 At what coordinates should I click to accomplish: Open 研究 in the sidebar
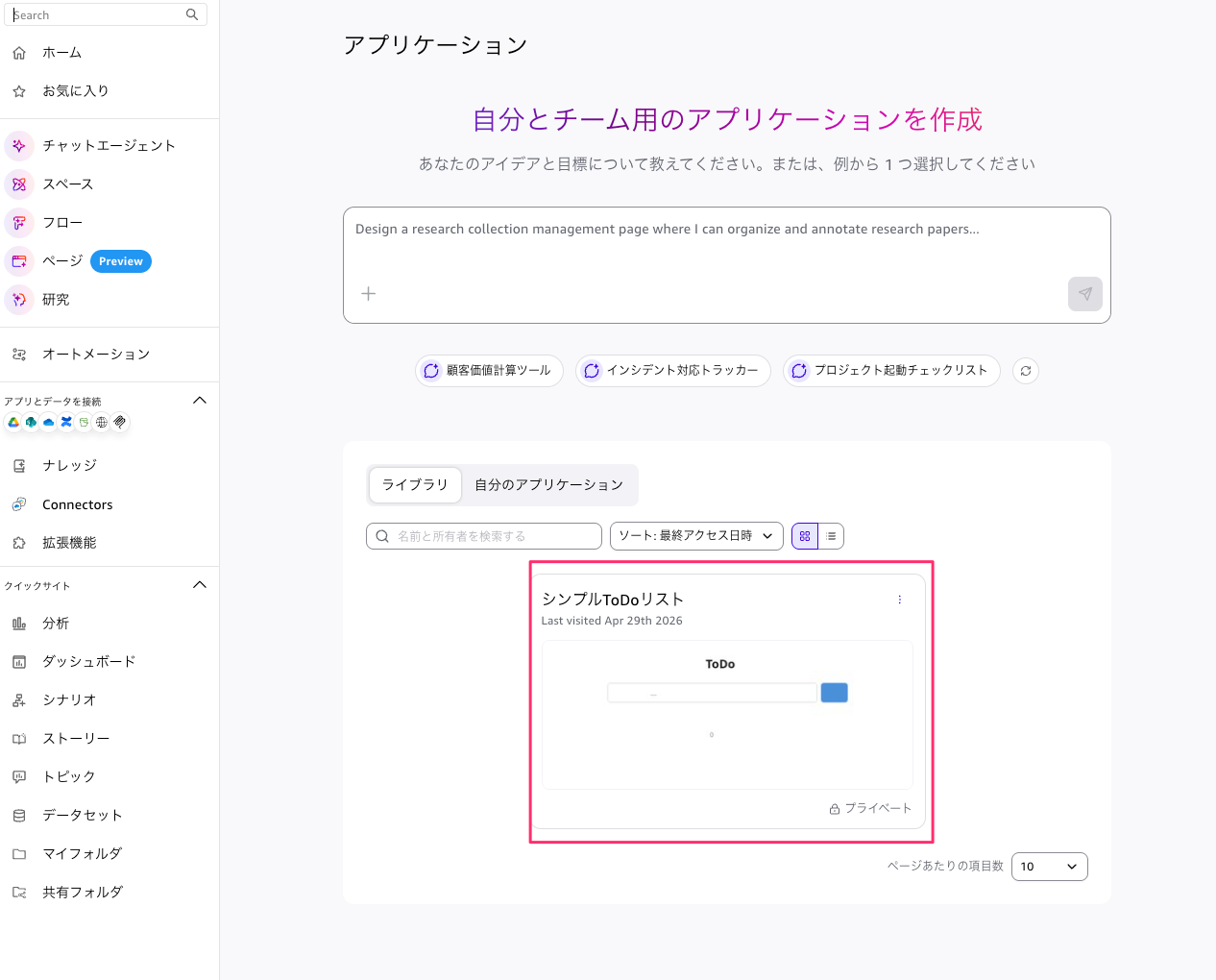(x=56, y=300)
